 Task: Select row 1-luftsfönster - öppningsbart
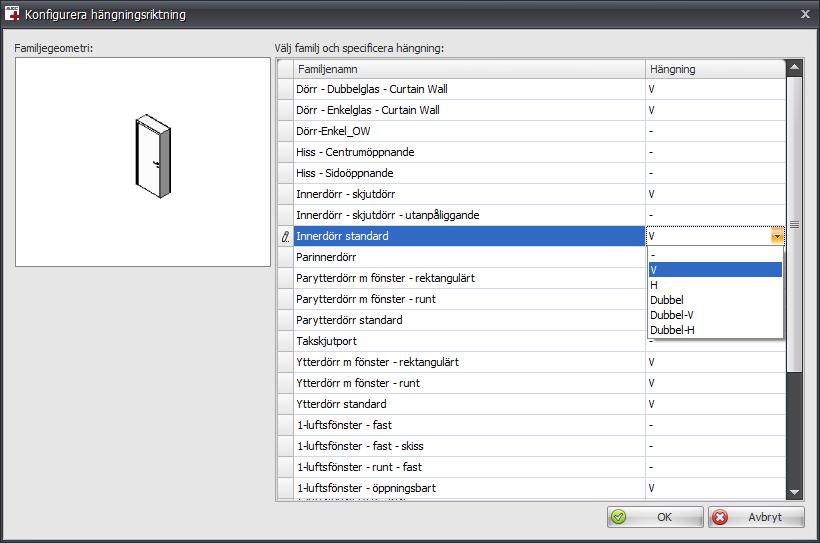click(469, 488)
